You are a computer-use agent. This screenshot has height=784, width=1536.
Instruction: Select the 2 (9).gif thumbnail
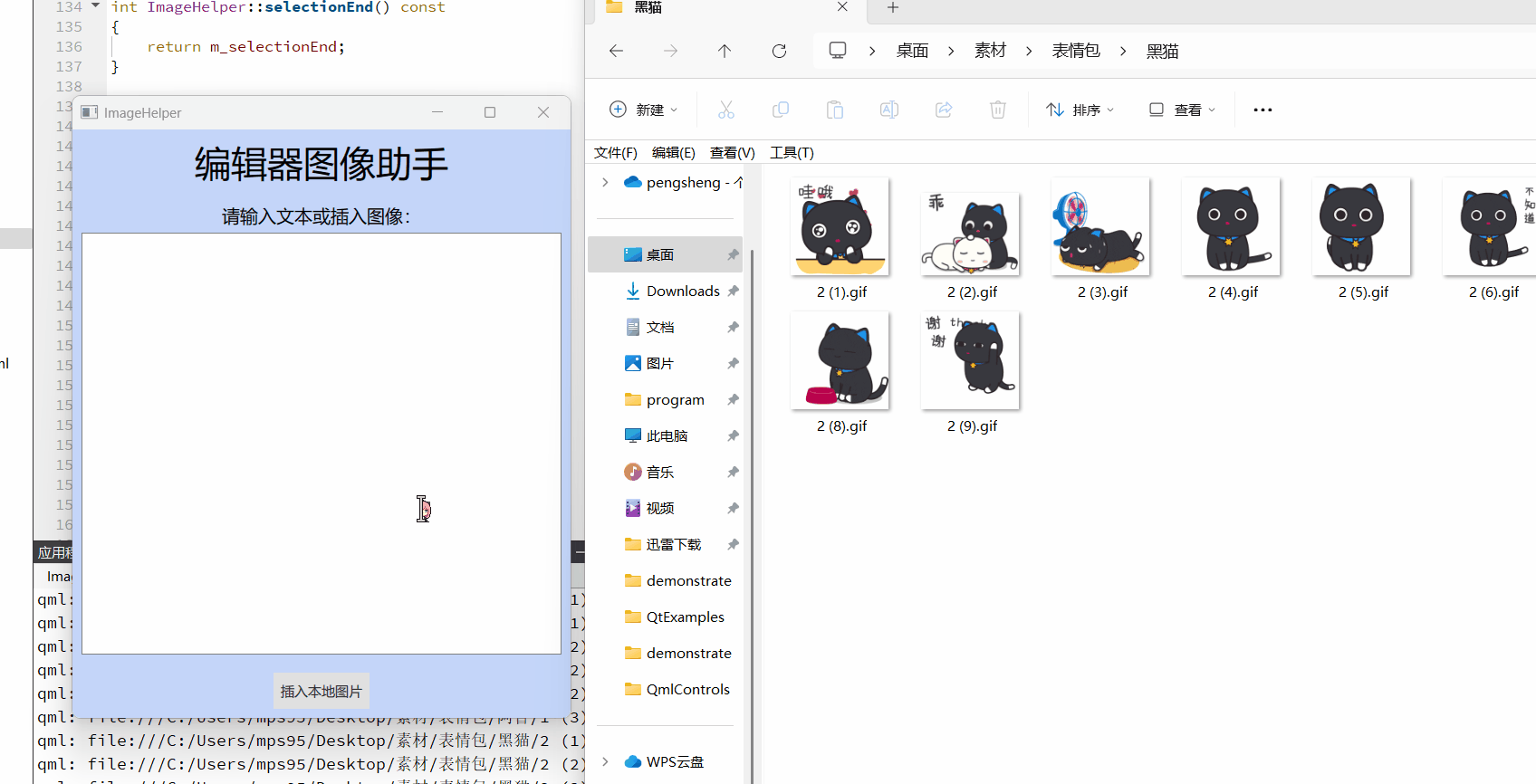[x=970, y=360]
